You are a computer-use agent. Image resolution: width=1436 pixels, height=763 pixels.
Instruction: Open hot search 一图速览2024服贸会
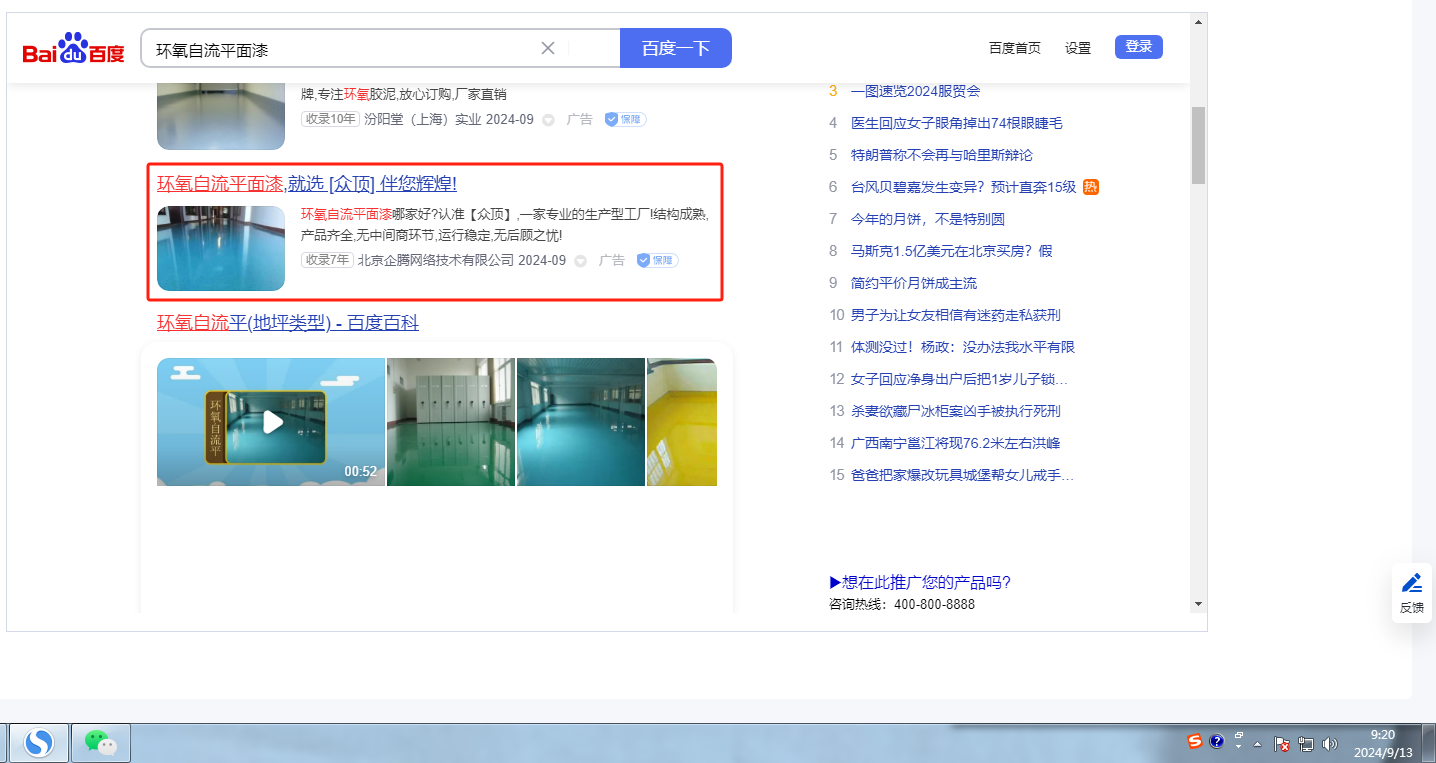(916, 91)
